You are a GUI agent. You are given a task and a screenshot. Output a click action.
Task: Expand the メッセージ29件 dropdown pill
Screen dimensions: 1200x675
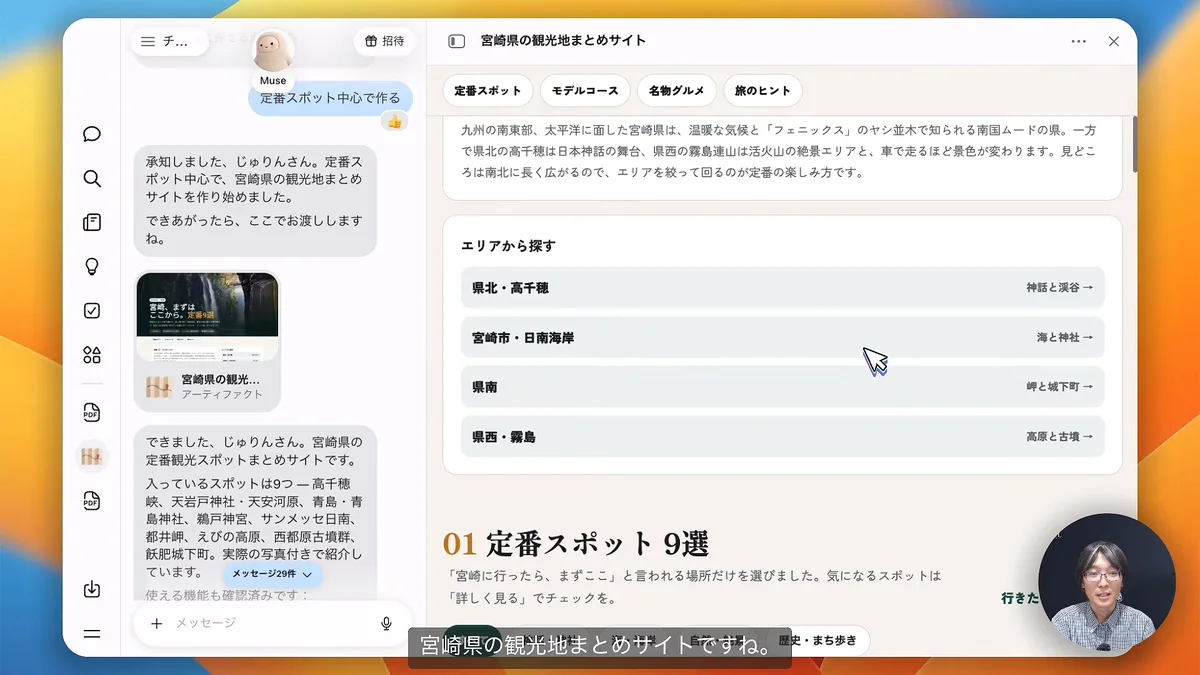tap(273, 574)
